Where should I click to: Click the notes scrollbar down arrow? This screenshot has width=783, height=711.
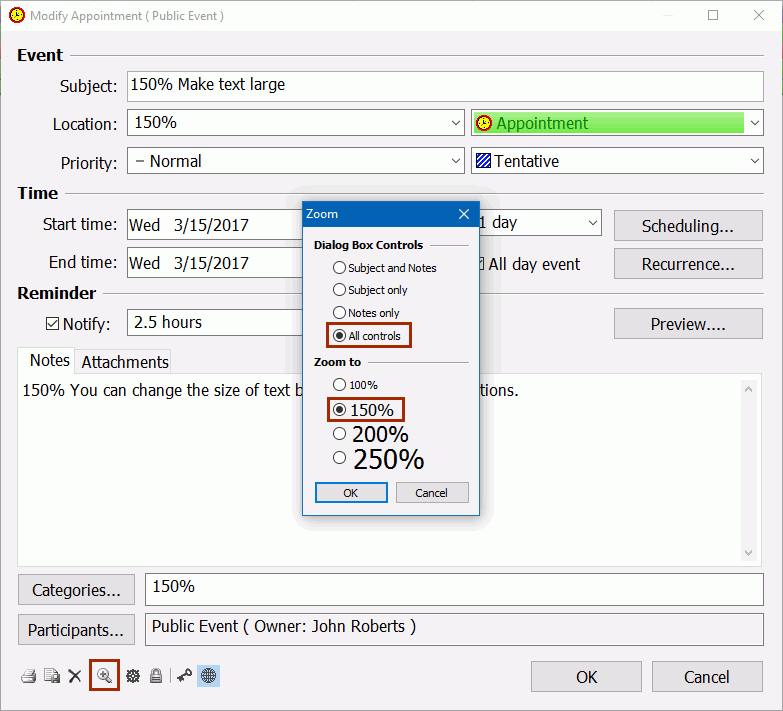coord(748,552)
